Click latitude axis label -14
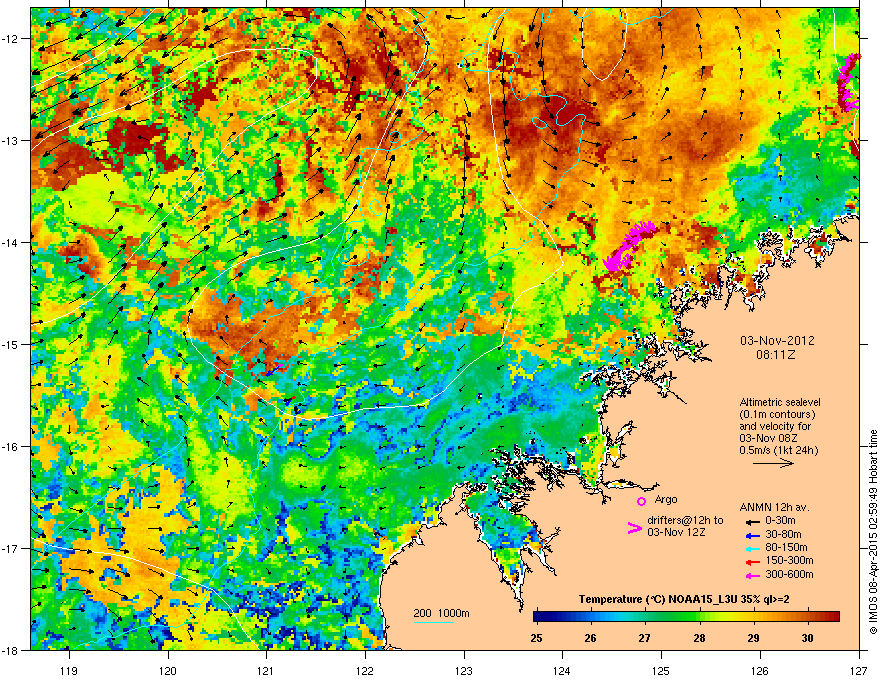Image resolution: width=880 pixels, height=680 pixels. coord(11,242)
